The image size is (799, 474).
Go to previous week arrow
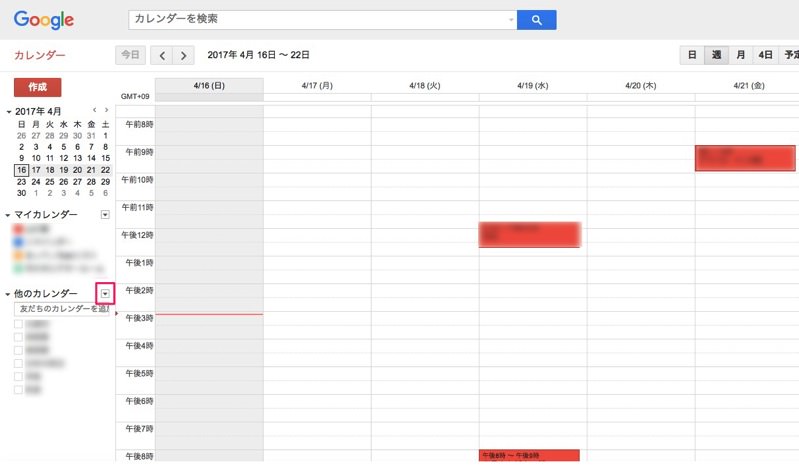[x=163, y=55]
